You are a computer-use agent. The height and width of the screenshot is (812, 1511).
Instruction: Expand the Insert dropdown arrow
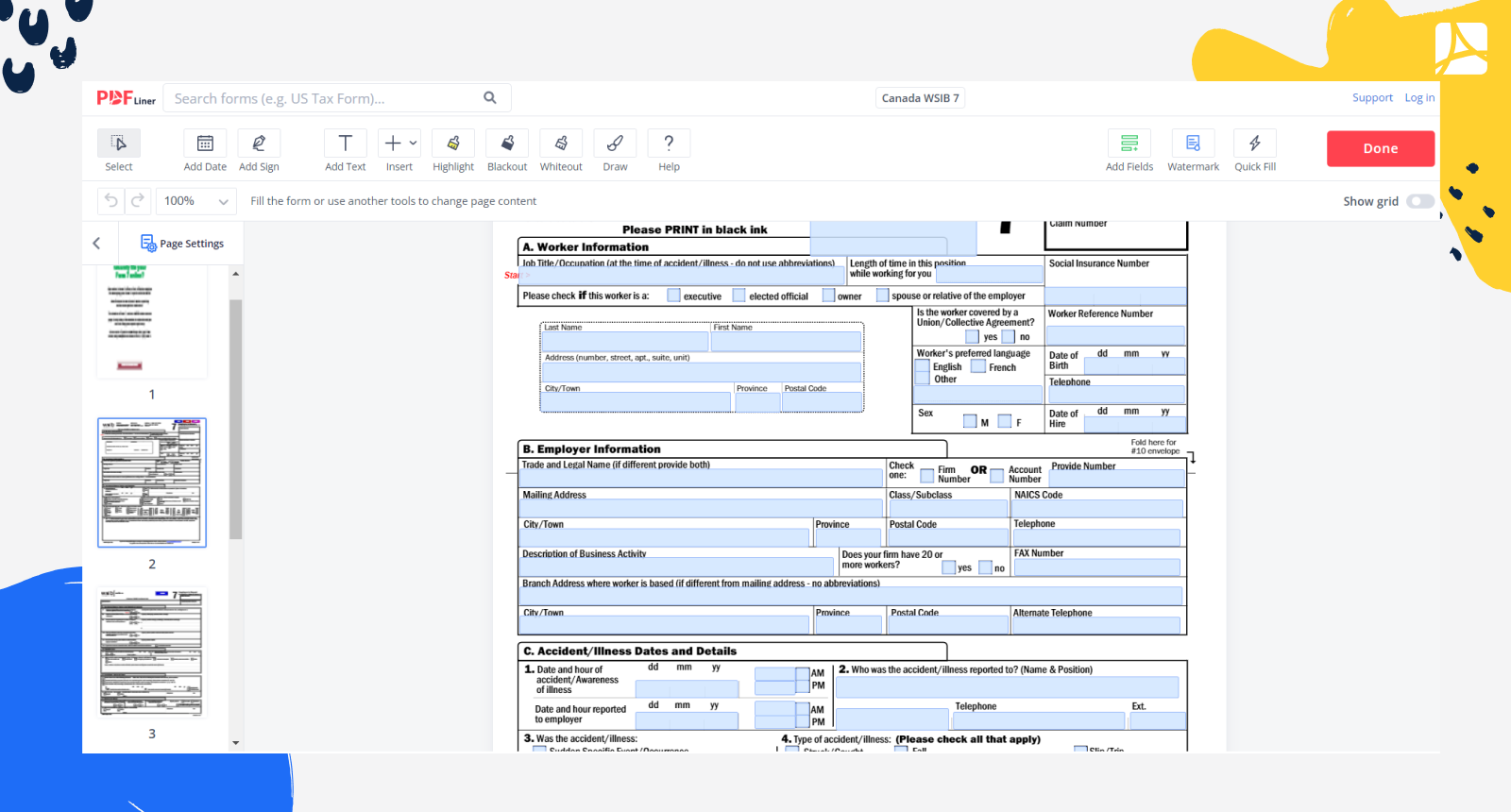pos(414,144)
